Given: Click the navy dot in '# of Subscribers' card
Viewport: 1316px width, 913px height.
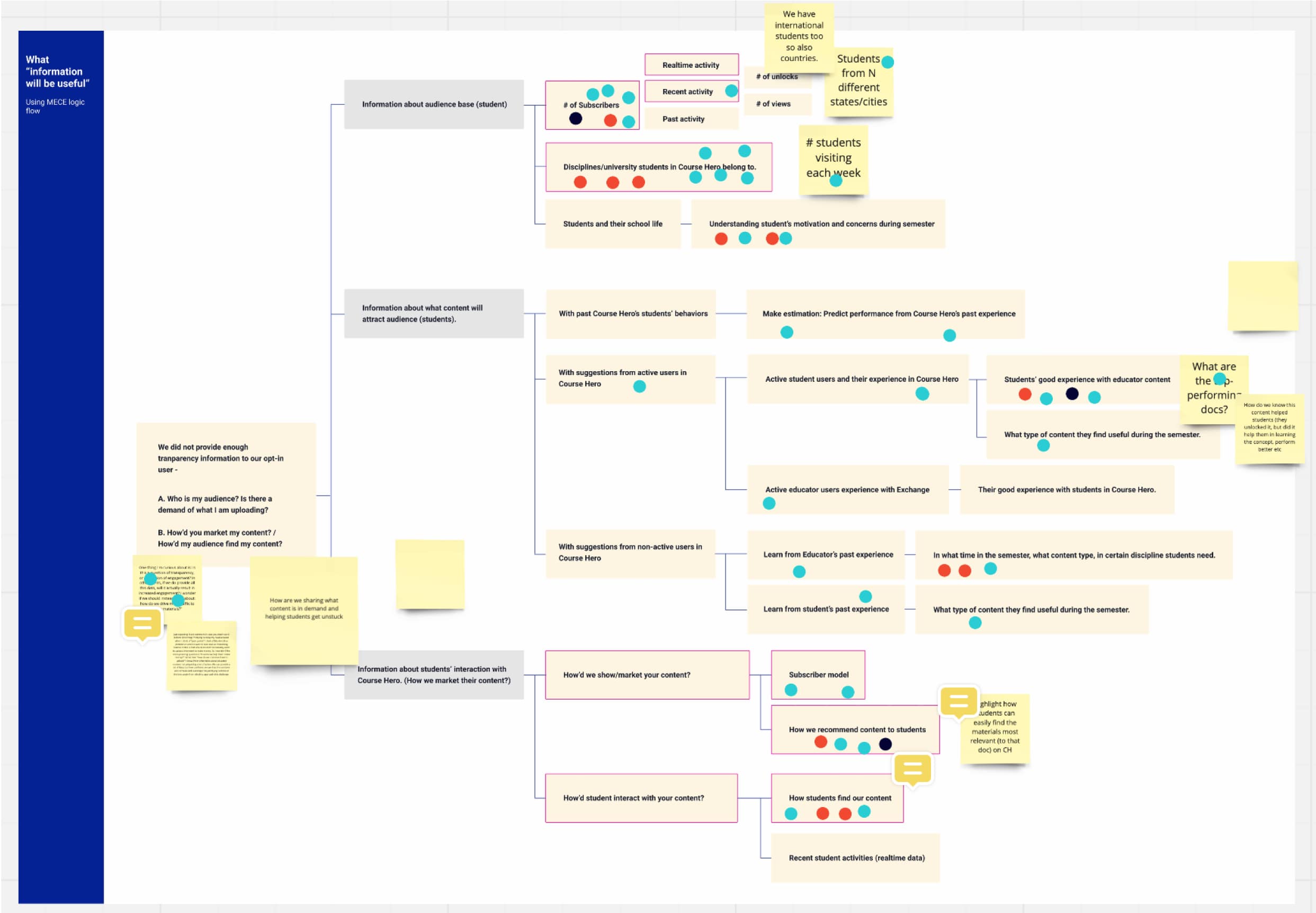Looking at the screenshot, I should coord(575,119).
